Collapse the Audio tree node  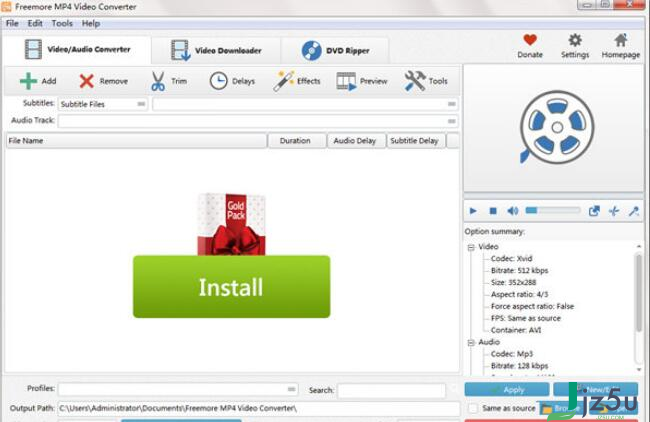(x=471, y=342)
